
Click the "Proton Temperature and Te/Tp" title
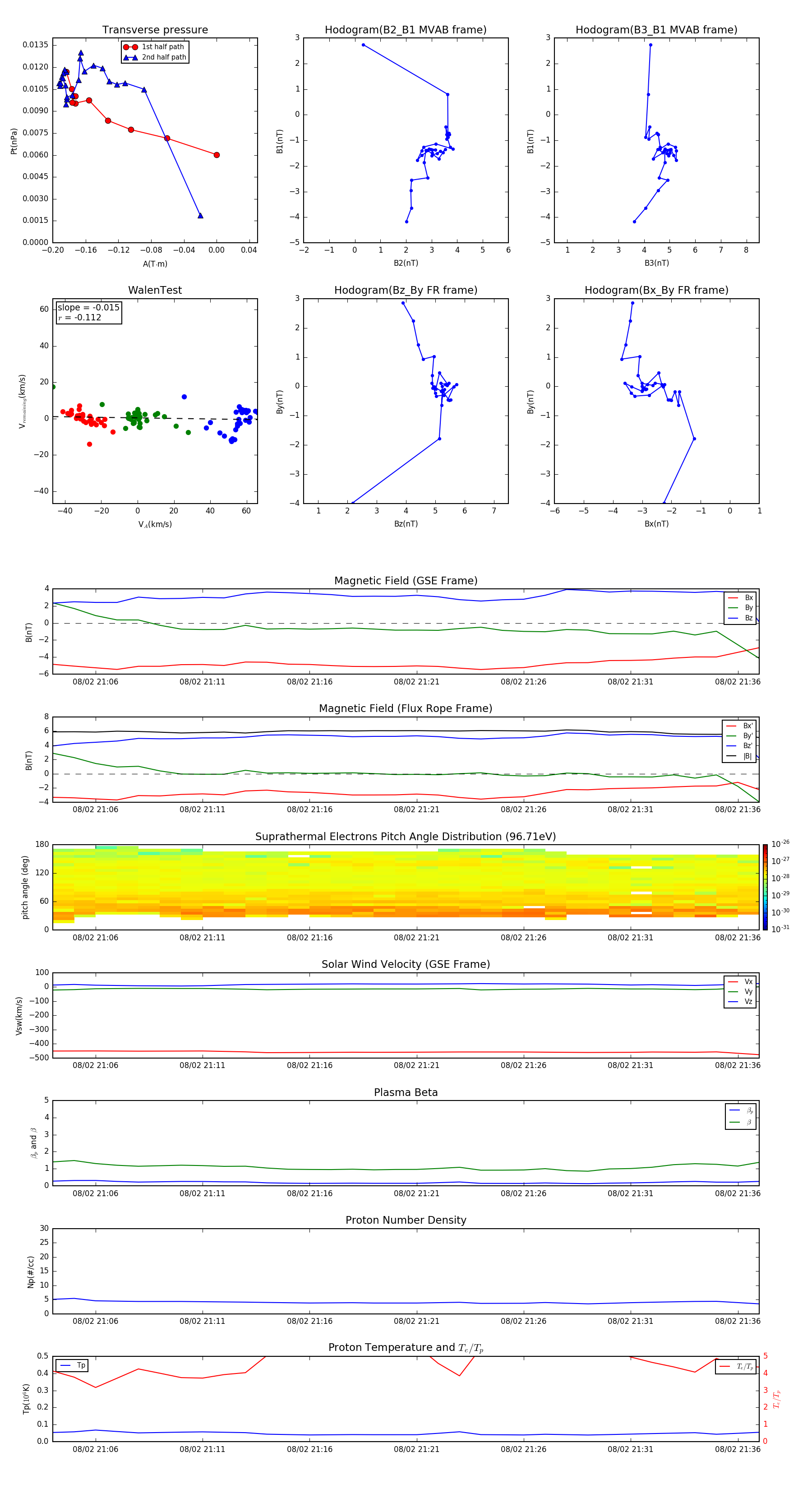point(406,1348)
